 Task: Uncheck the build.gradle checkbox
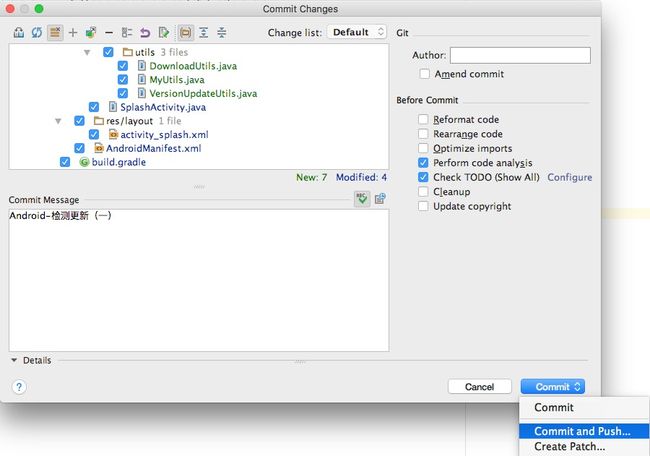(65, 162)
